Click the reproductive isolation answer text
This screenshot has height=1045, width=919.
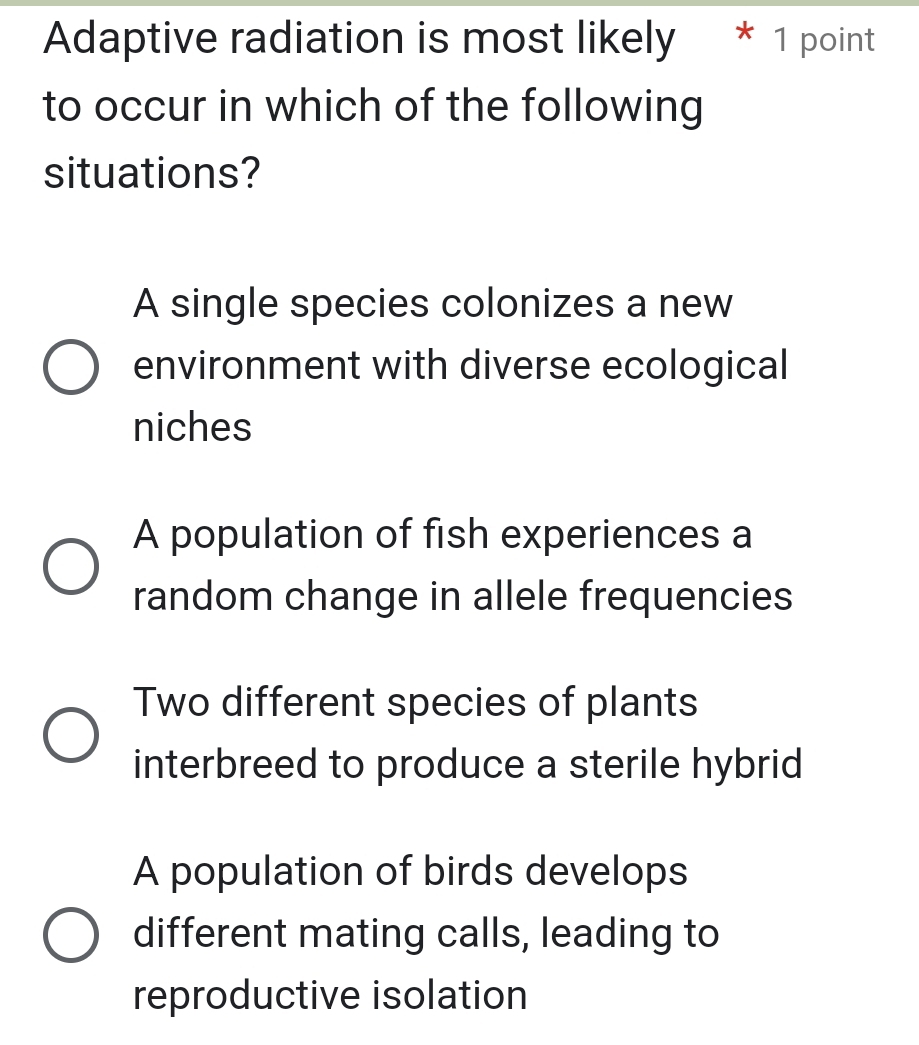[329, 995]
